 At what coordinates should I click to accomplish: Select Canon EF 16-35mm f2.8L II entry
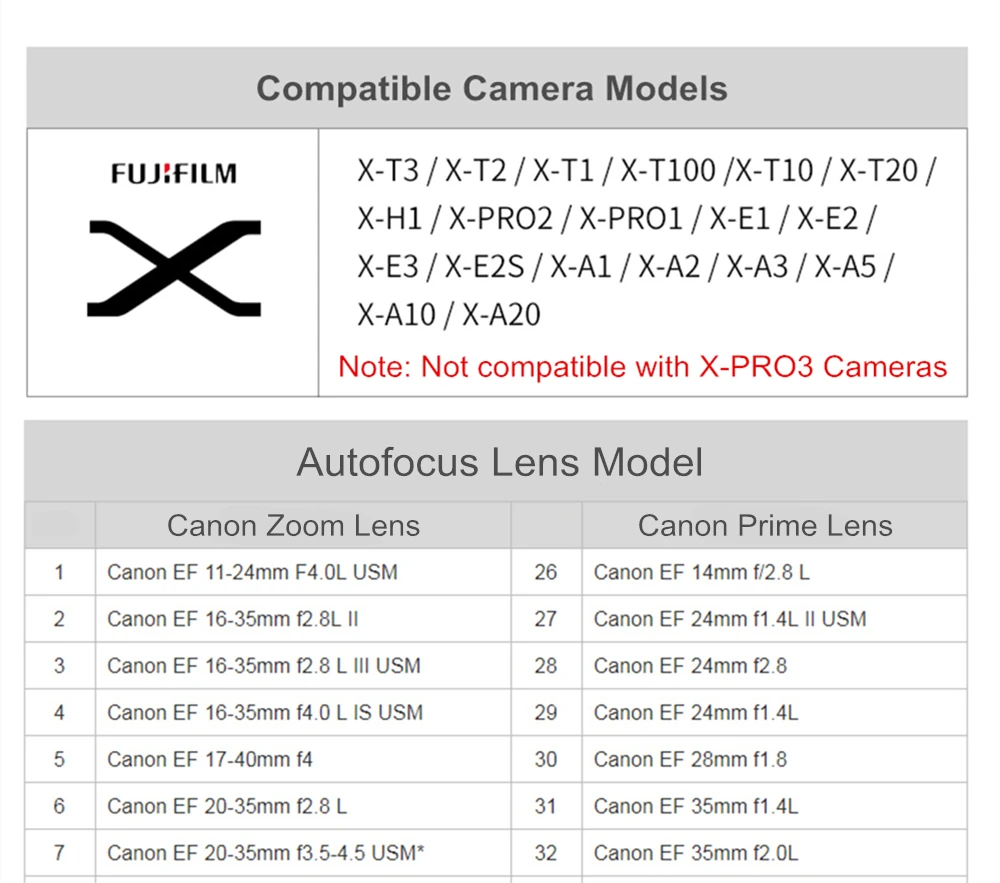pyautogui.click(x=233, y=619)
